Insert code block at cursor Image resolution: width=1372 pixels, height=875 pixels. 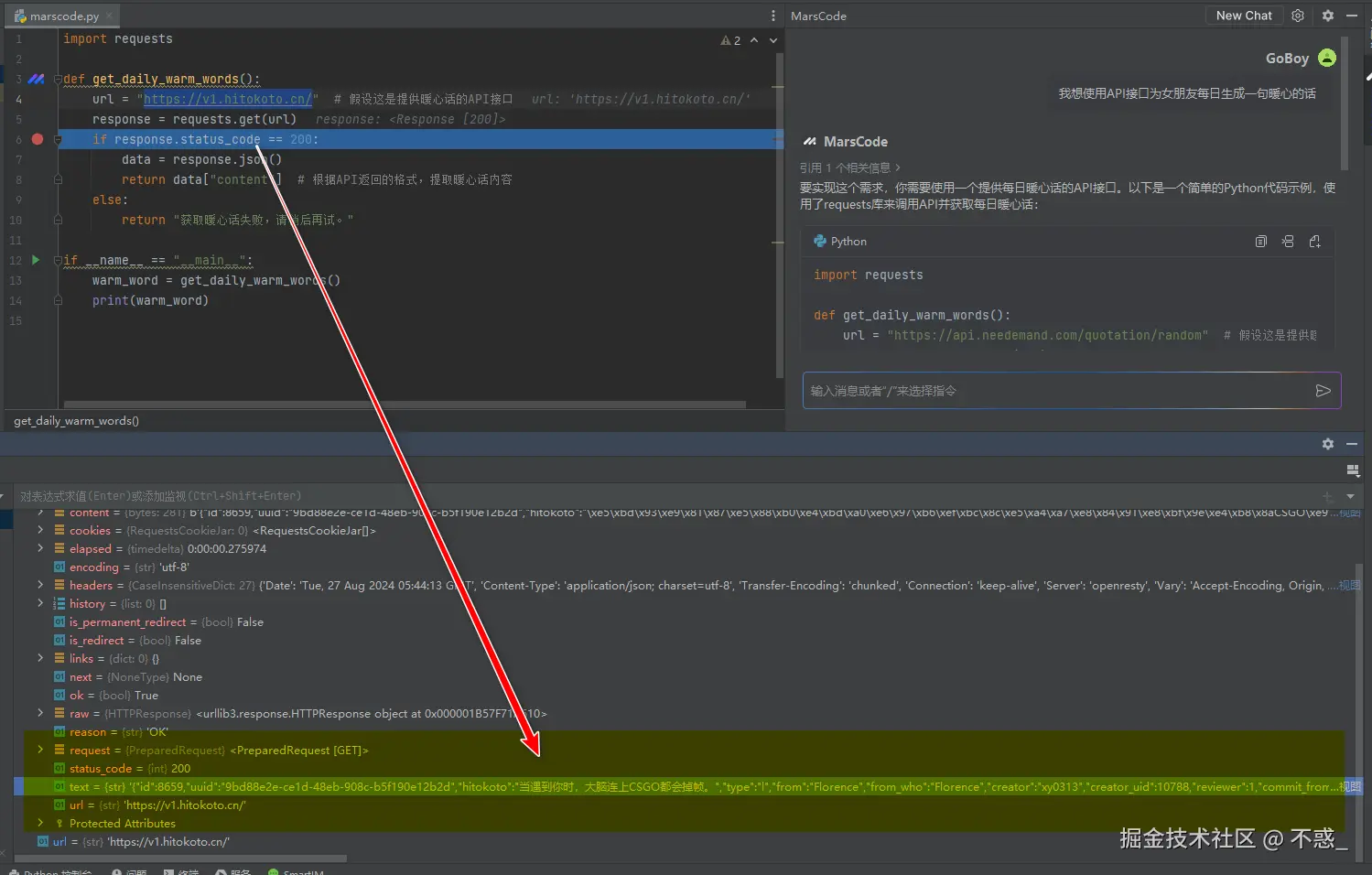[x=1288, y=242]
